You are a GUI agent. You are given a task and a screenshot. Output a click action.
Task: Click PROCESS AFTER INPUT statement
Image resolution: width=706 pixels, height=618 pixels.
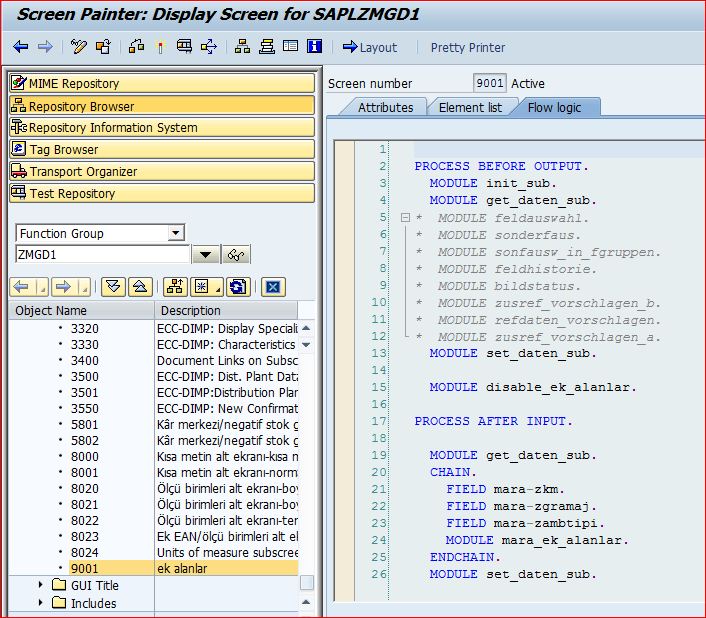click(493, 421)
